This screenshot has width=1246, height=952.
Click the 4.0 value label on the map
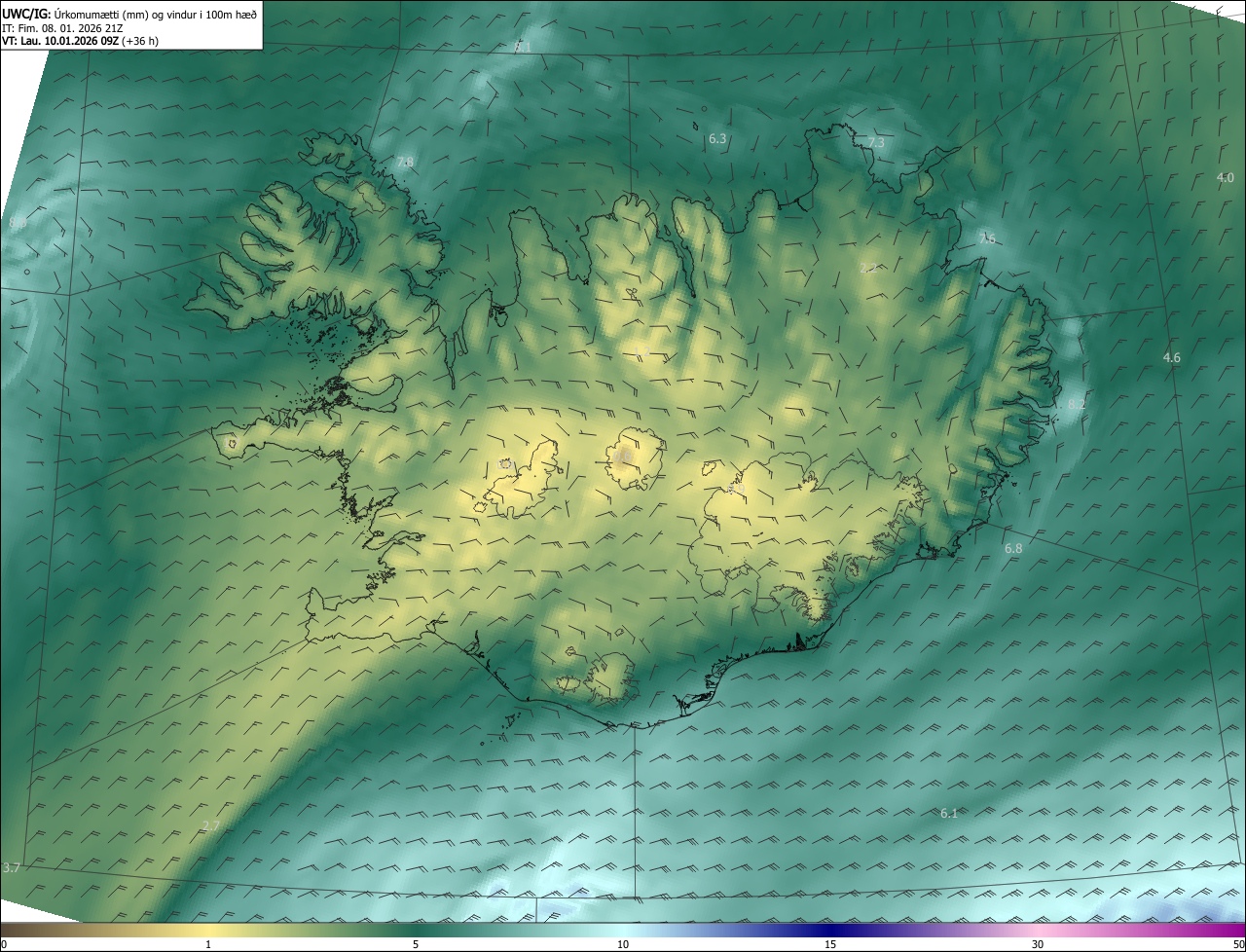tap(1226, 177)
